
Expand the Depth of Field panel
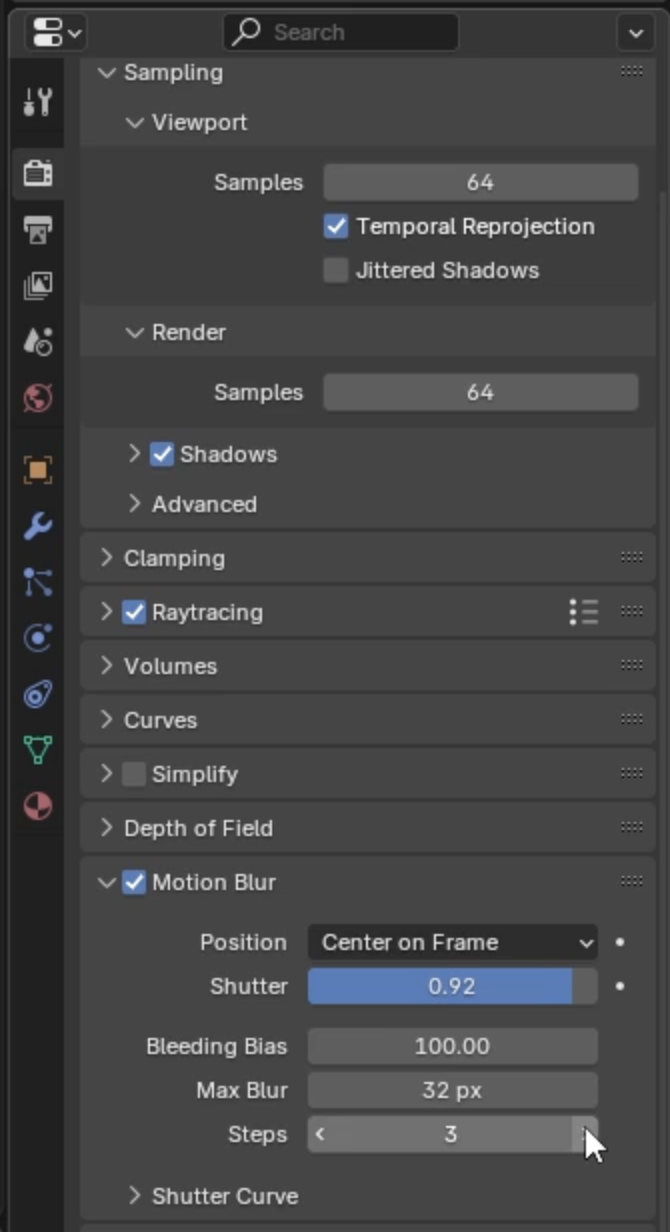click(106, 828)
